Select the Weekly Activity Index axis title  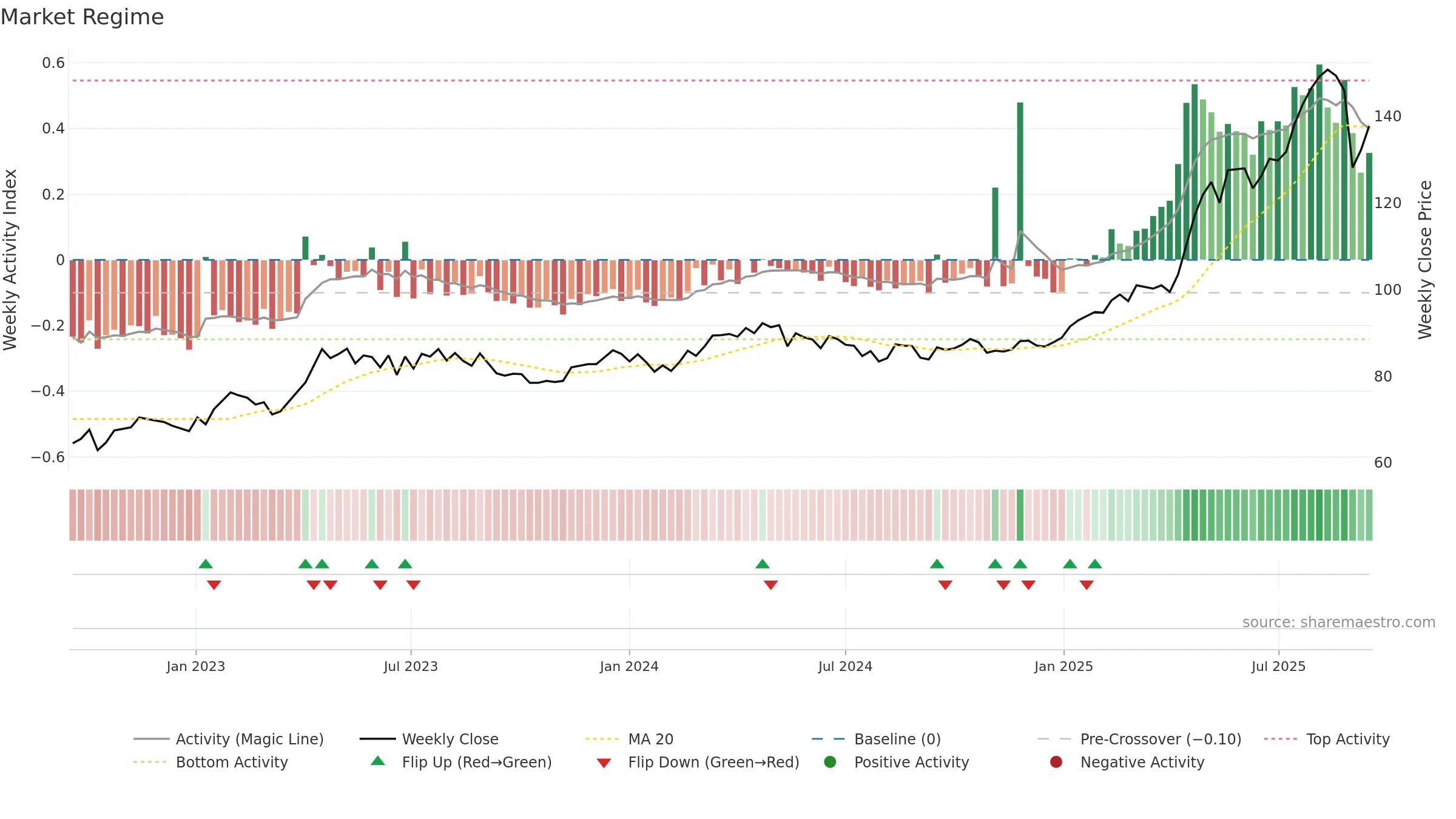point(10,260)
